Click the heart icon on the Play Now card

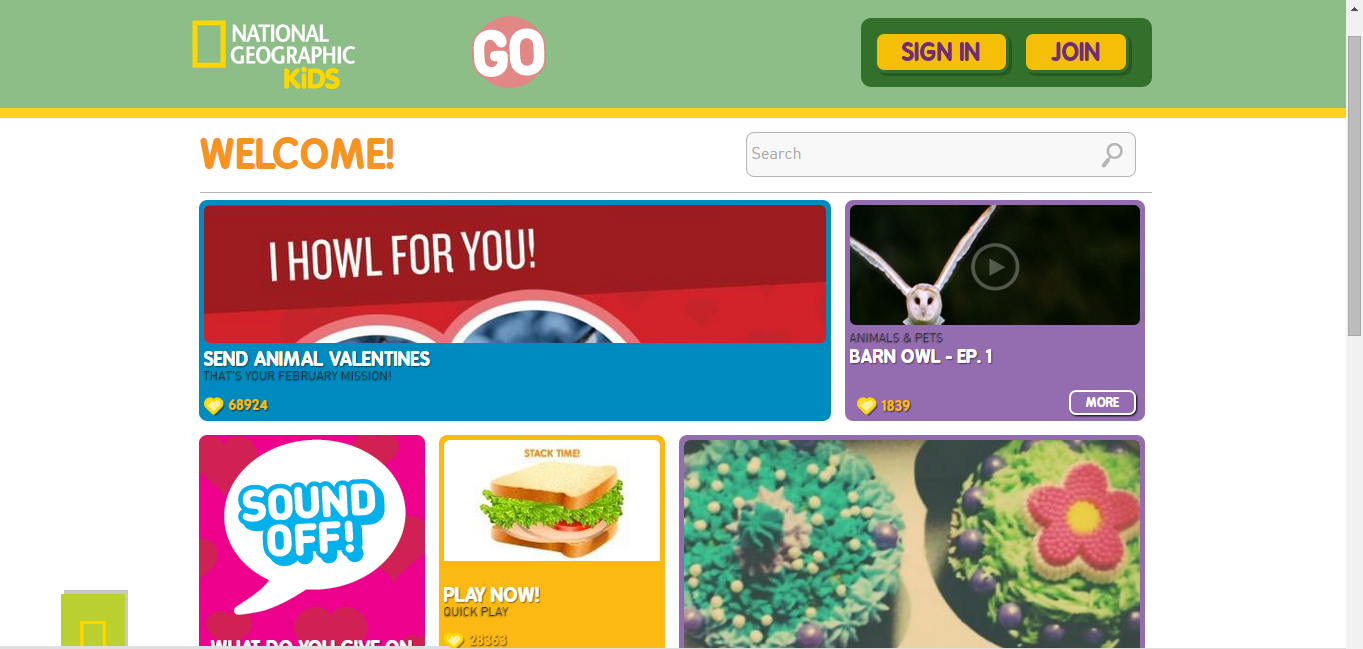coord(454,640)
